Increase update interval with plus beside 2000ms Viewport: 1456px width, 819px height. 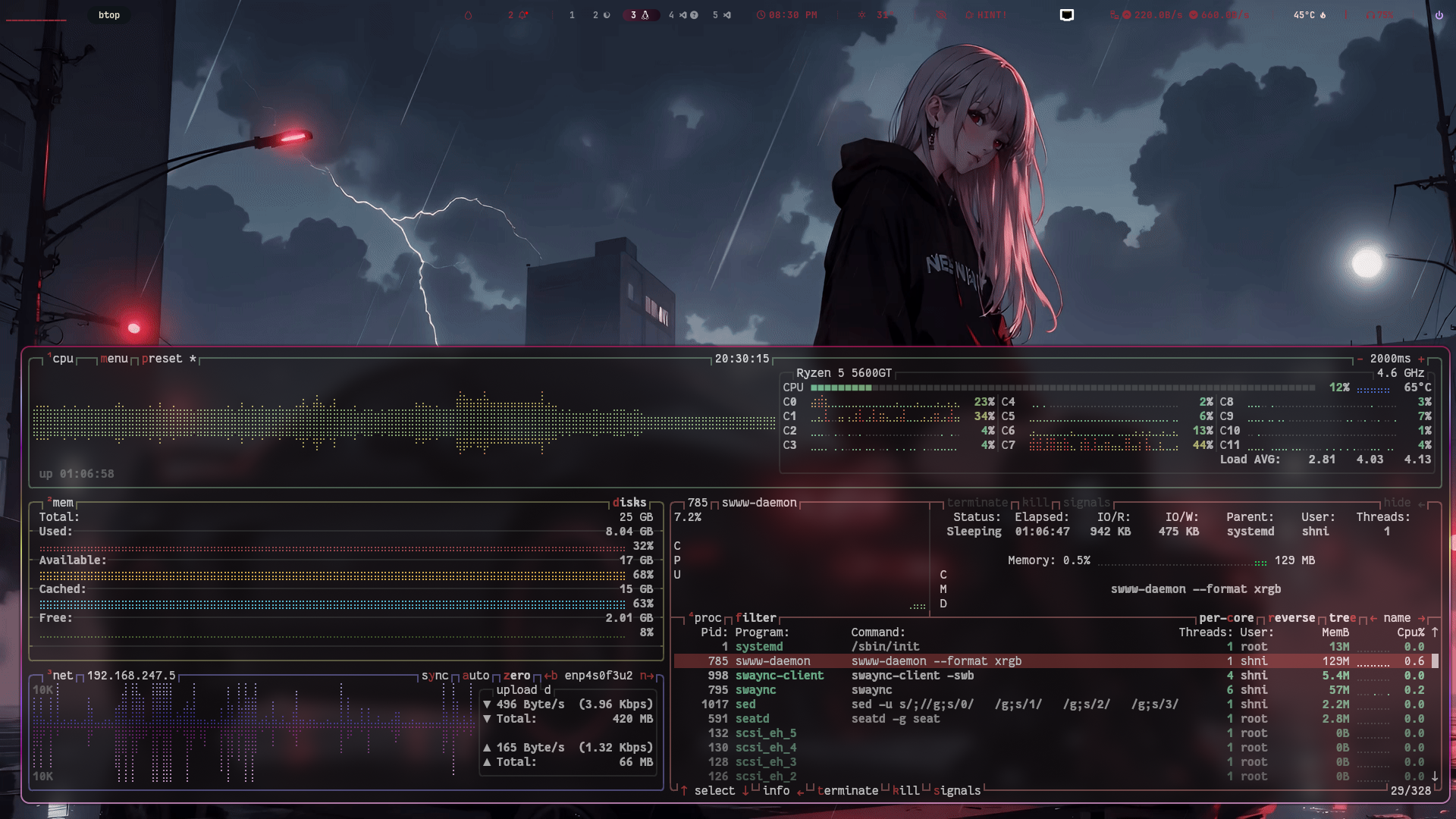(x=1421, y=359)
